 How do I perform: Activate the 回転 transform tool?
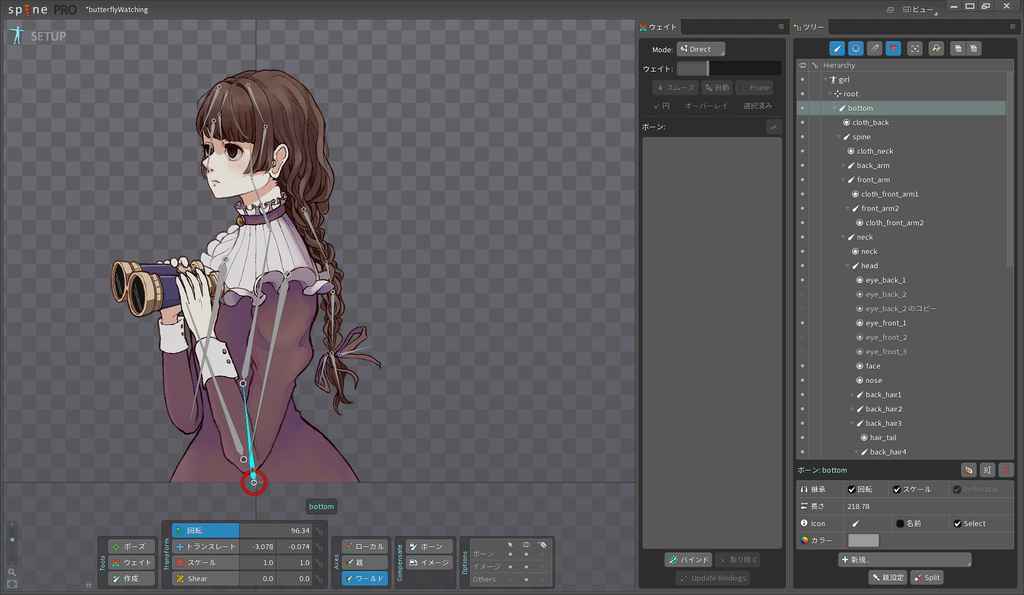pos(205,531)
